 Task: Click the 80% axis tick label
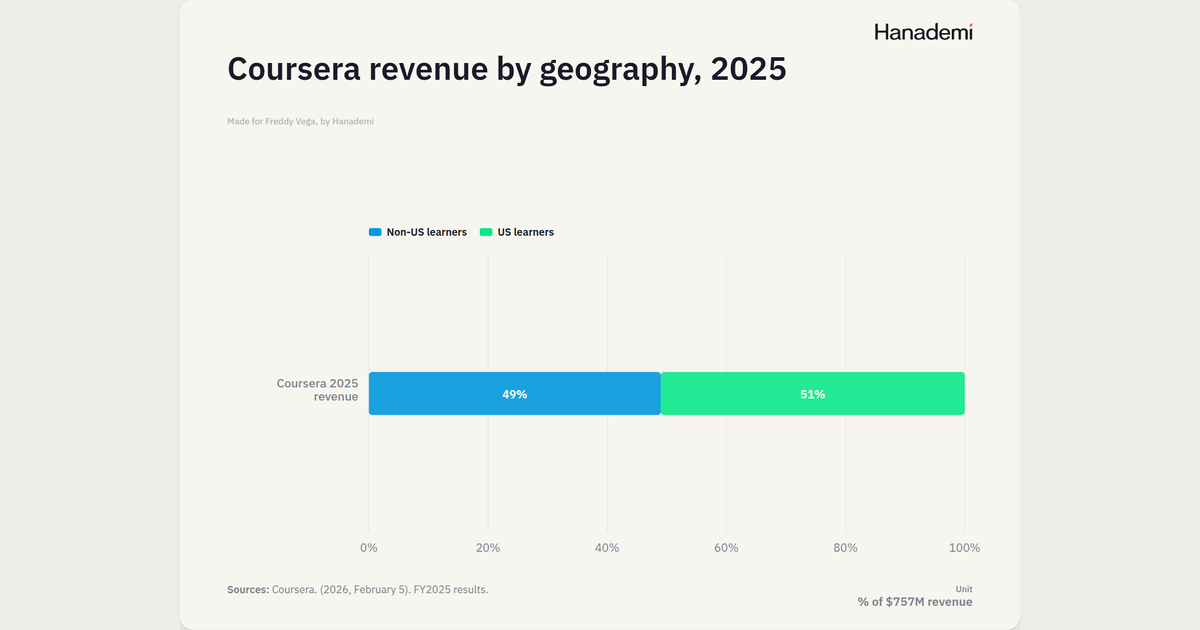click(x=845, y=548)
